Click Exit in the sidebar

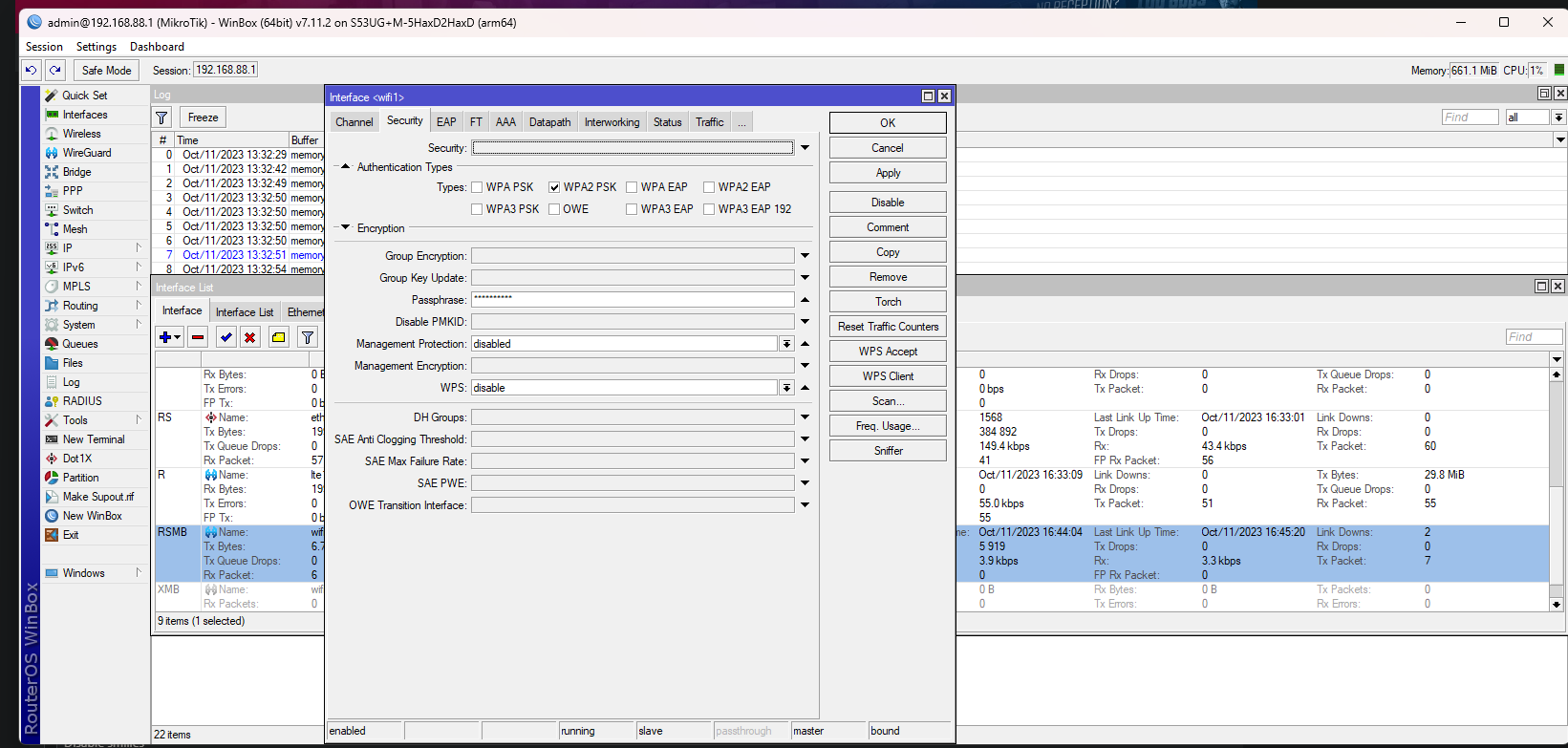click(x=71, y=535)
